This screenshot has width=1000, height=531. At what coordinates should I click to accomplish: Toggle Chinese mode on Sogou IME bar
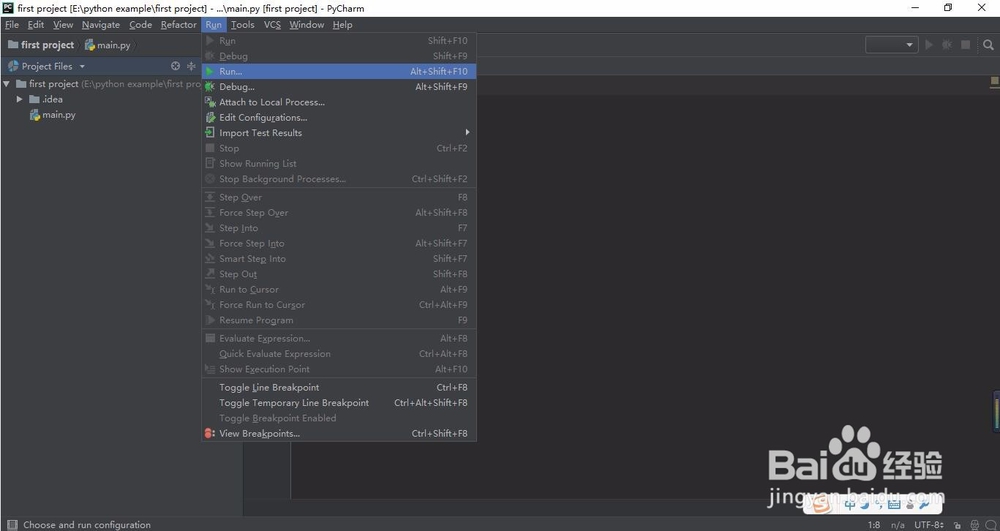[849, 504]
